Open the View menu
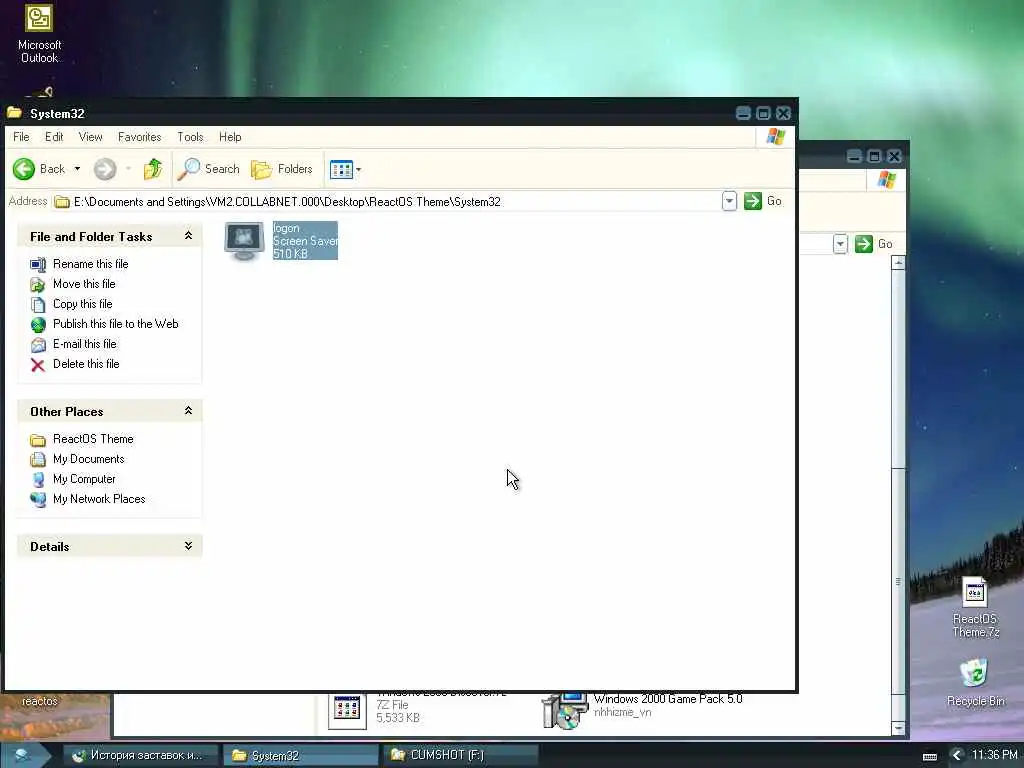Viewport: 1024px width, 768px height. (90, 136)
